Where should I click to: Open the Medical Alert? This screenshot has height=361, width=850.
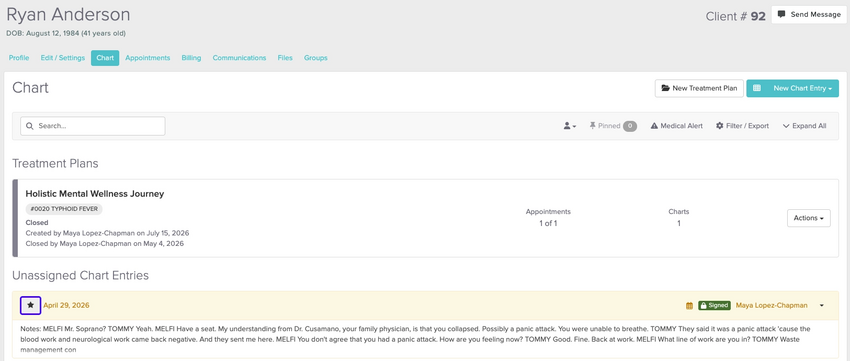(676, 126)
